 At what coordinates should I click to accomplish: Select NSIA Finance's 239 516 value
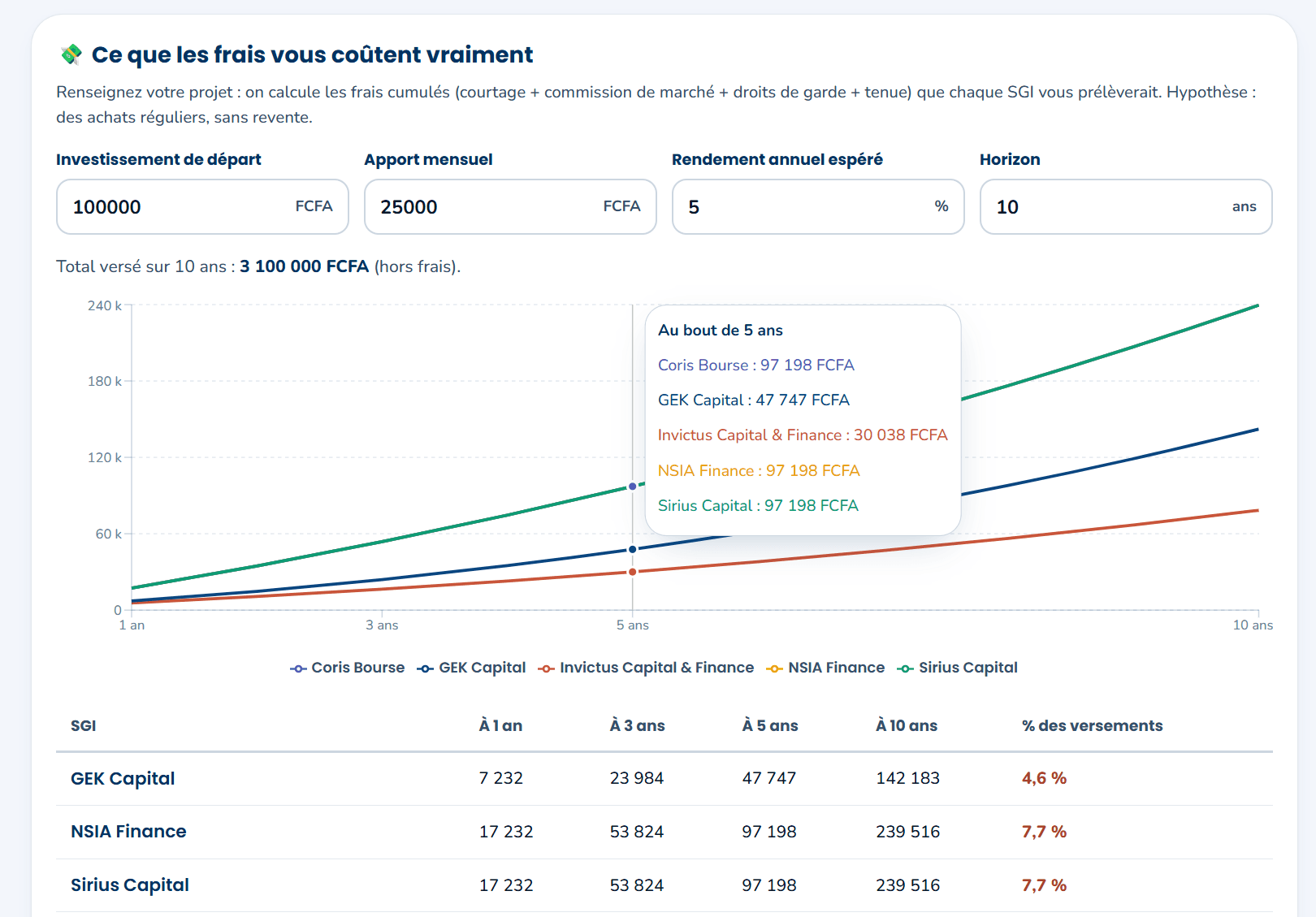coord(908,832)
